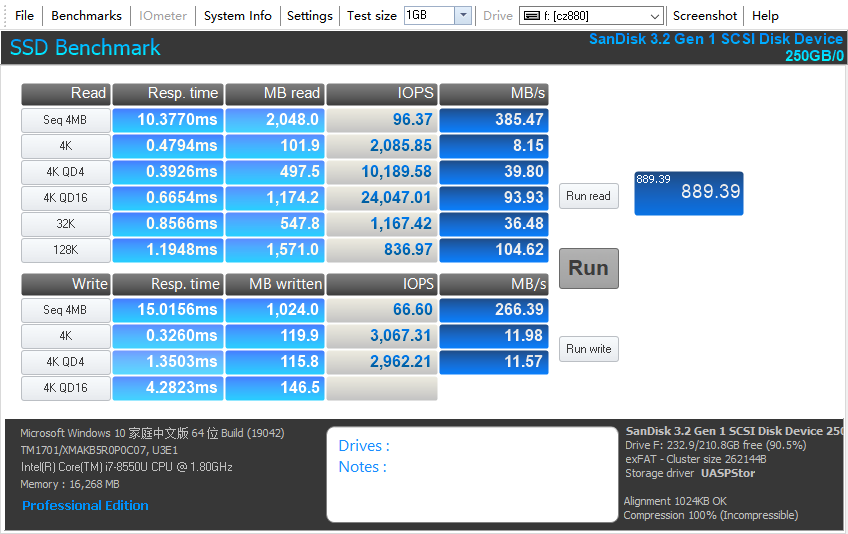Image resolution: width=848 pixels, height=534 pixels.
Task: Click the read 4K test button
Action: [66, 146]
